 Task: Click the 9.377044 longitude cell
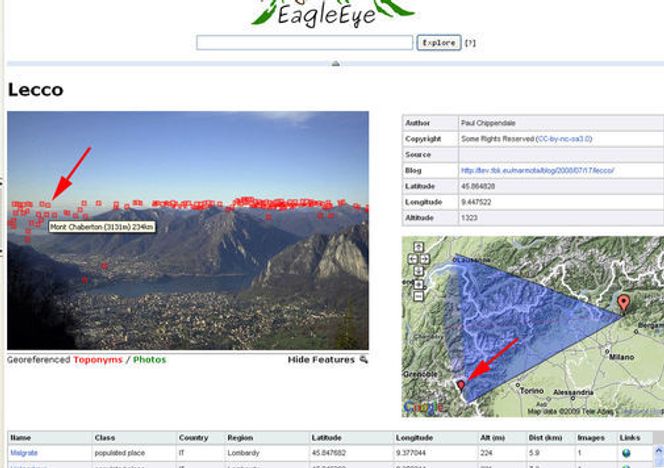click(411, 453)
